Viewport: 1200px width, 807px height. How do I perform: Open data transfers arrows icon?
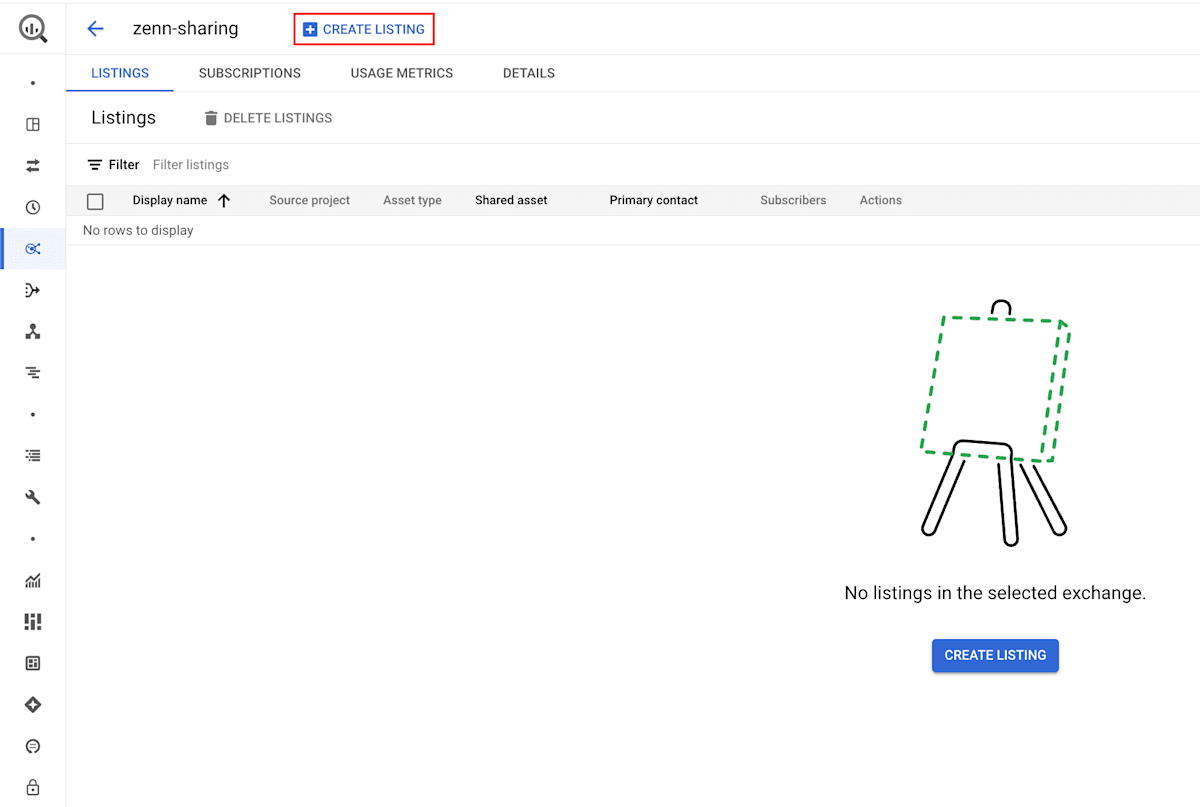click(33, 166)
